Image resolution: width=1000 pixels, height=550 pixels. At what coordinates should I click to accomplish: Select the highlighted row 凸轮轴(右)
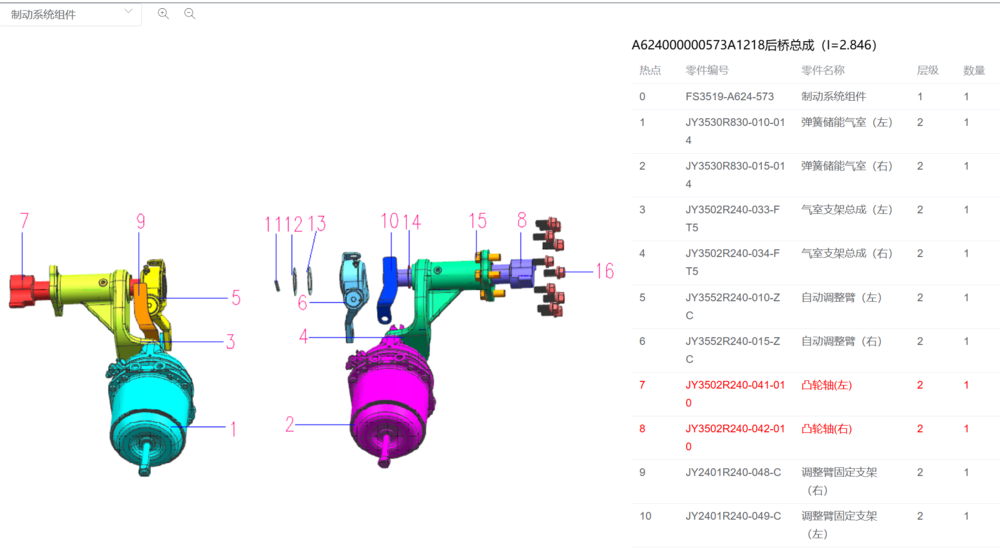(825, 429)
